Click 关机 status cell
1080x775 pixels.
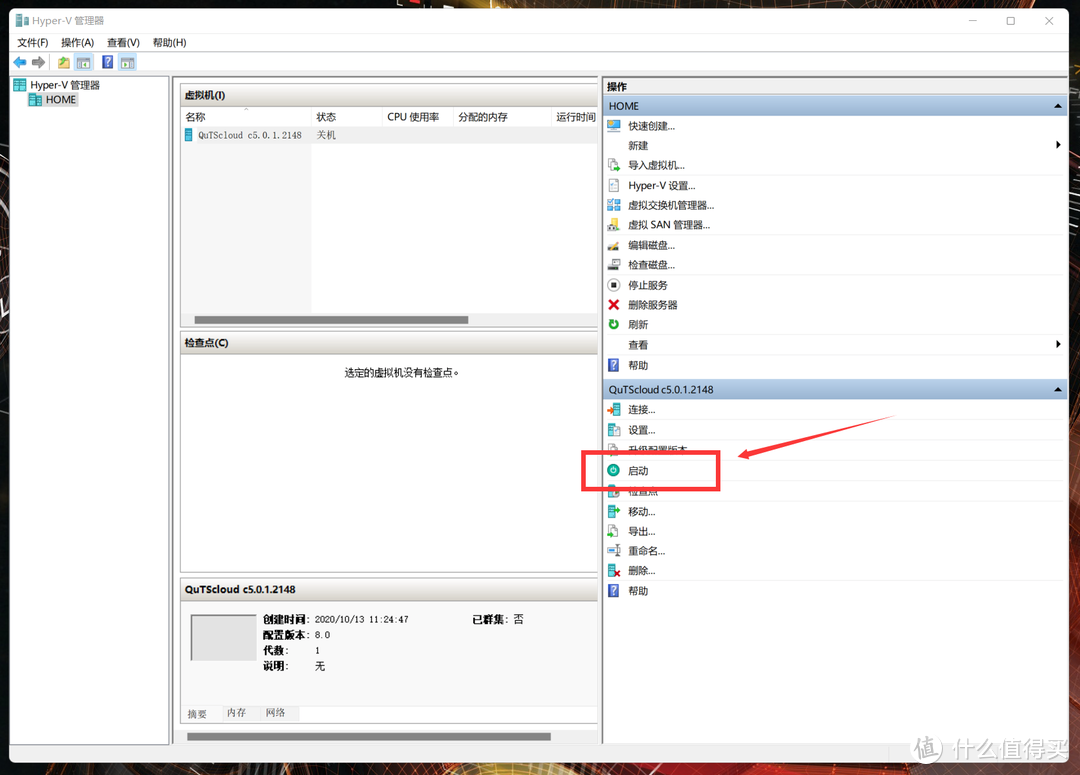pos(326,135)
